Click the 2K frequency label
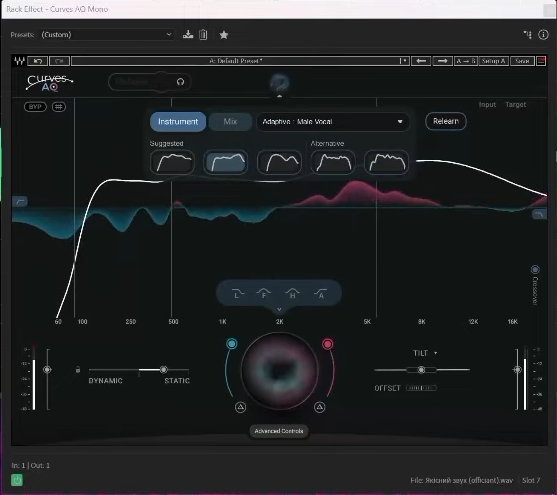 tap(280, 322)
